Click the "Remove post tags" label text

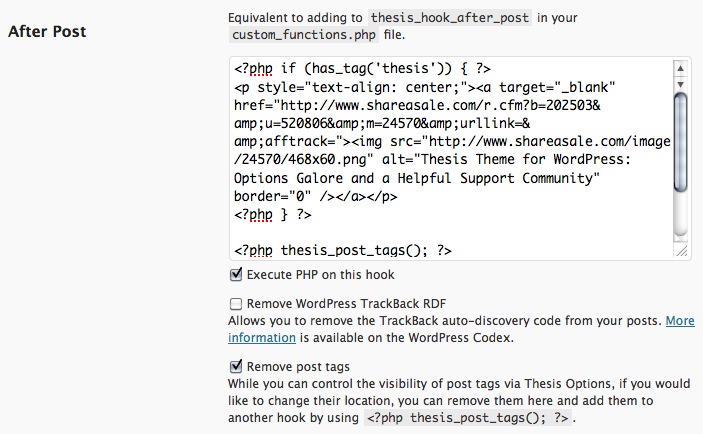[298, 366]
